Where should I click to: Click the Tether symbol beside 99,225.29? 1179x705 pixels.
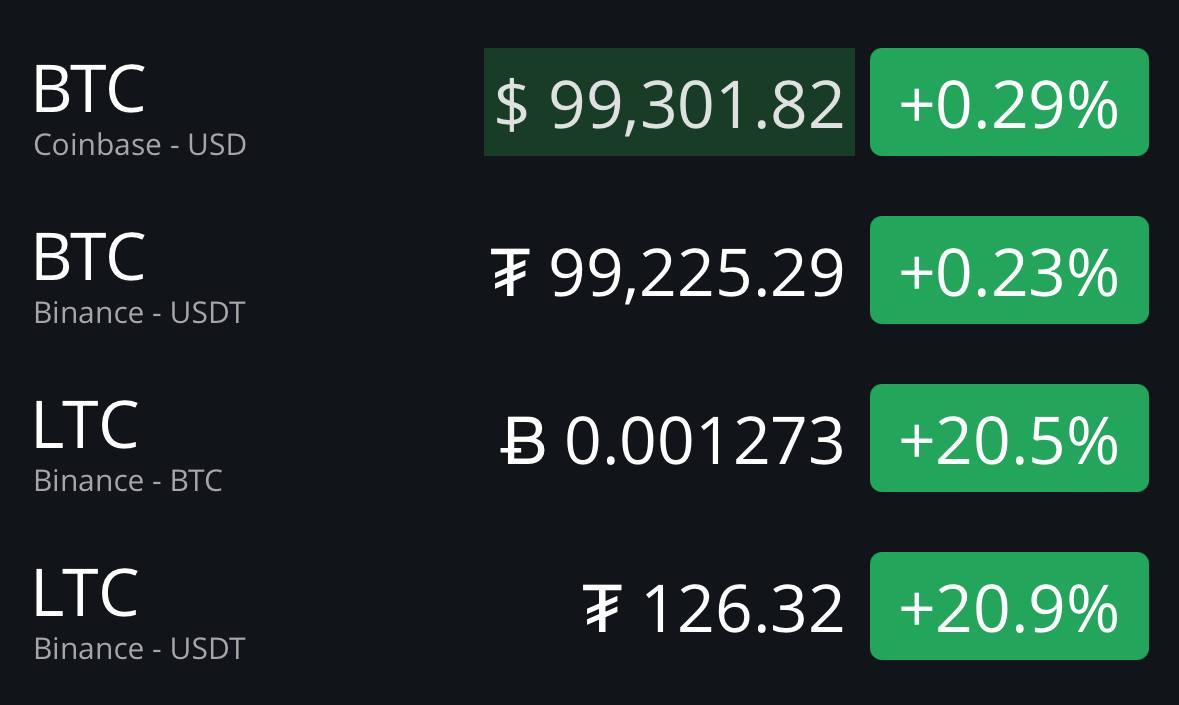pos(511,273)
